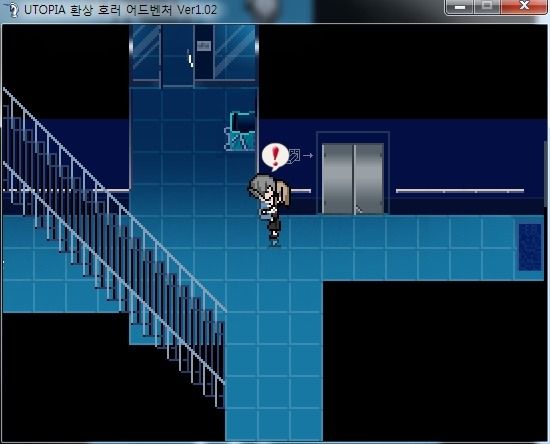Click the broken teal chair in corridor
The width and height of the screenshot is (550, 444).
pos(241,131)
